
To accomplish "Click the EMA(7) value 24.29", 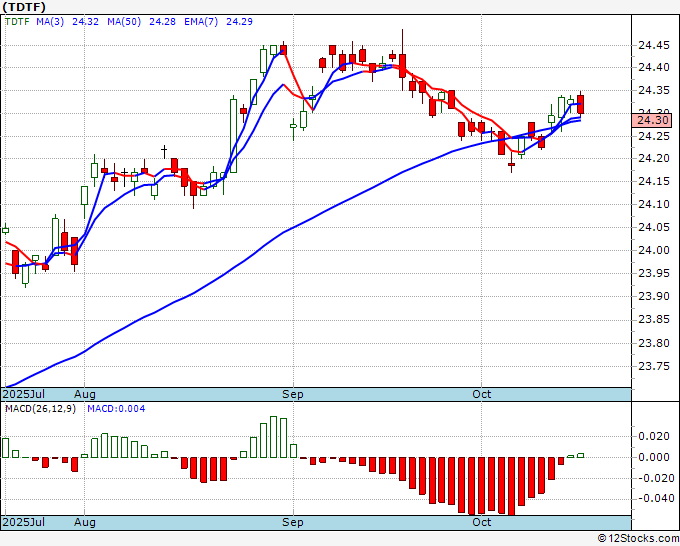I will 239,22.
